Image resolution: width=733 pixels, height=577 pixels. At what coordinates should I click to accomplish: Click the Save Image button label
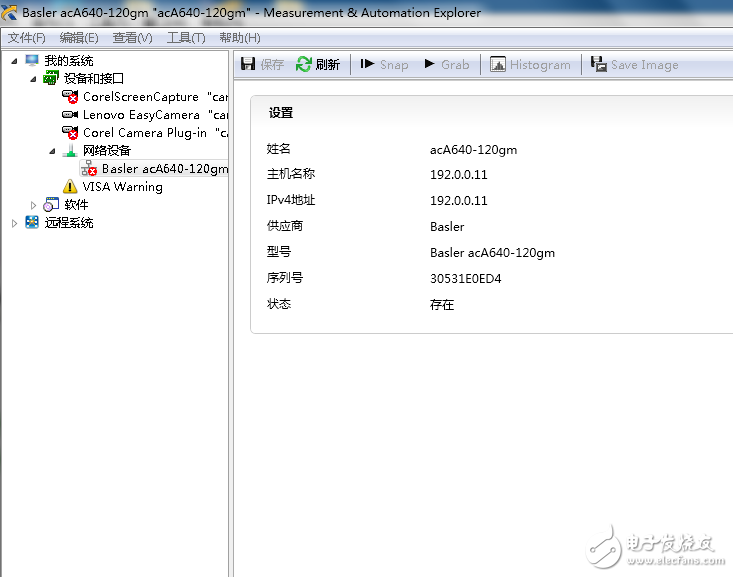pos(645,65)
